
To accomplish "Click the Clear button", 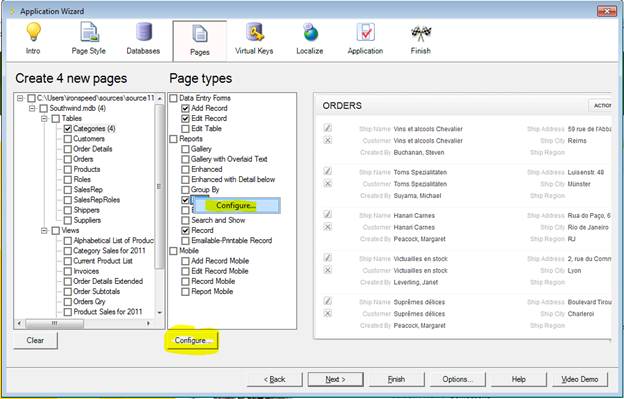I will coord(35,341).
